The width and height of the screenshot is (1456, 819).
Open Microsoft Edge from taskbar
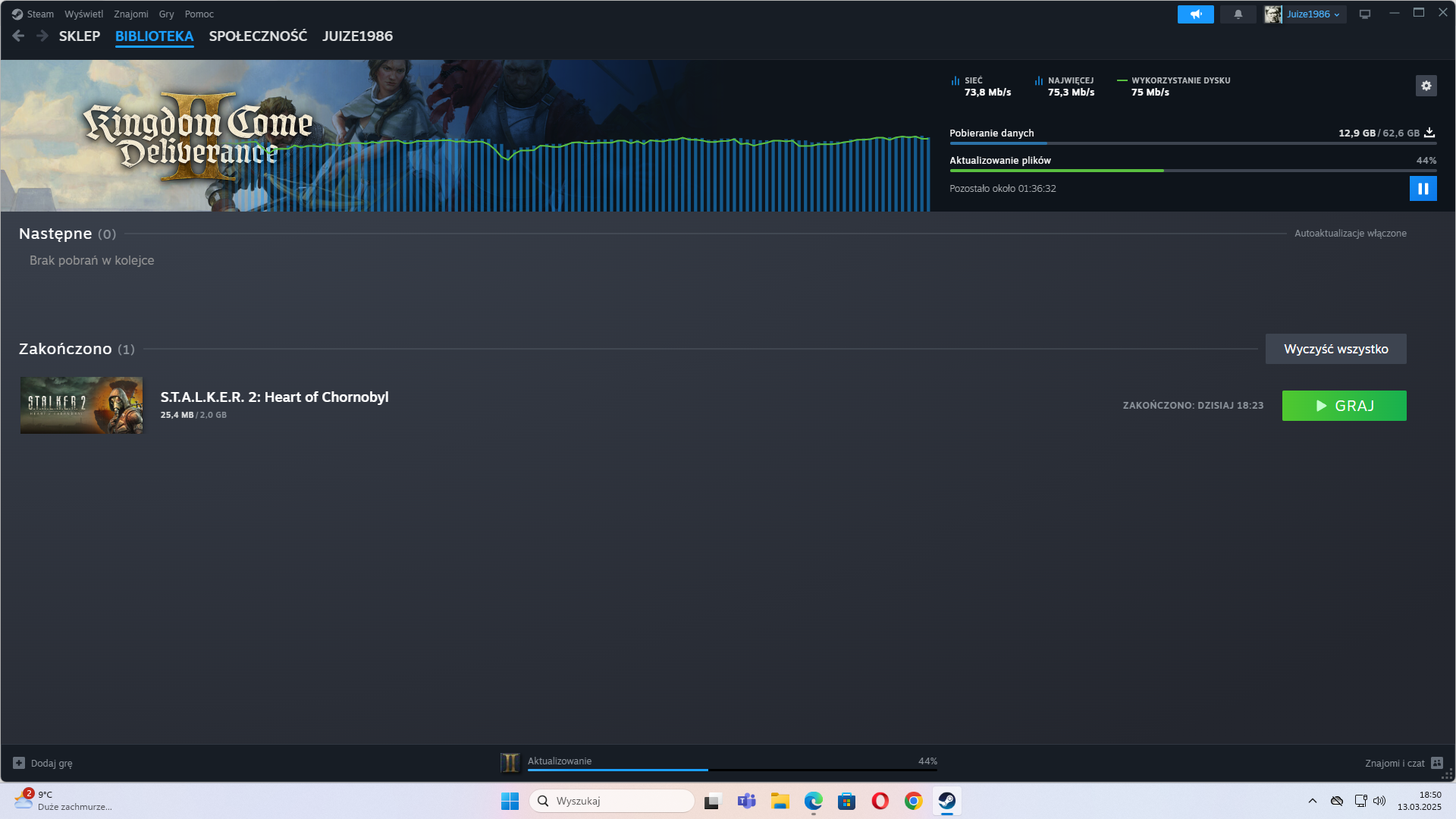813,801
